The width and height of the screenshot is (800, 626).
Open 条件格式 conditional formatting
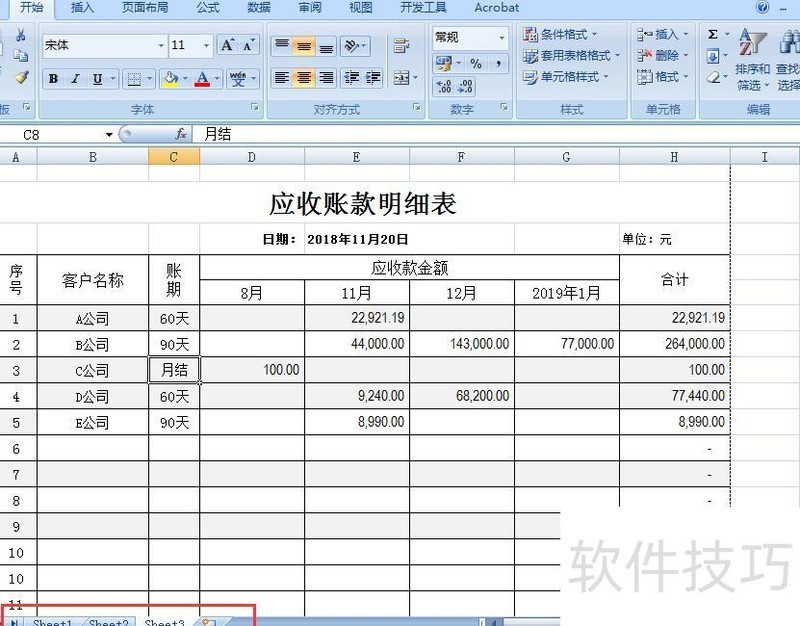click(554, 33)
